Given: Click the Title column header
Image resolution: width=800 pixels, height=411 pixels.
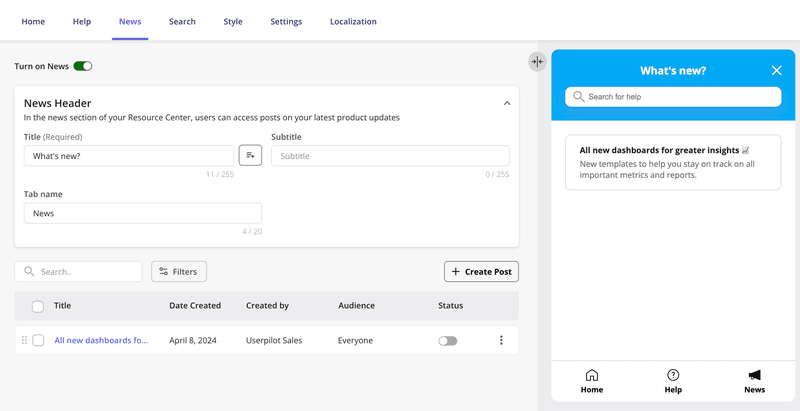Looking at the screenshot, I should [62, 305].
